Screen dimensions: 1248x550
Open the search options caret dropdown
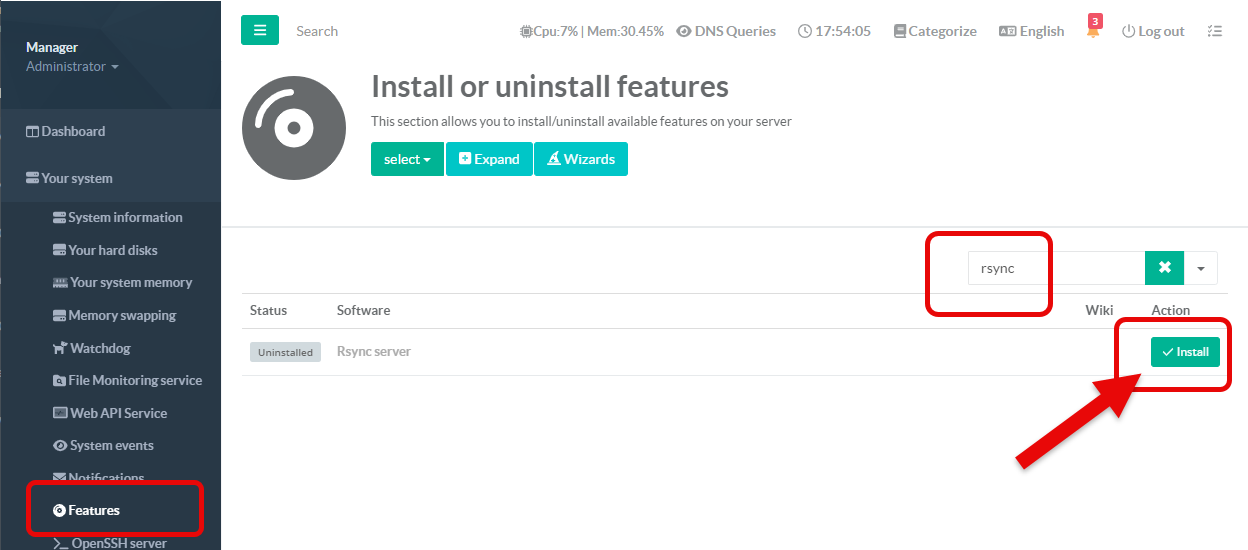1201,268
